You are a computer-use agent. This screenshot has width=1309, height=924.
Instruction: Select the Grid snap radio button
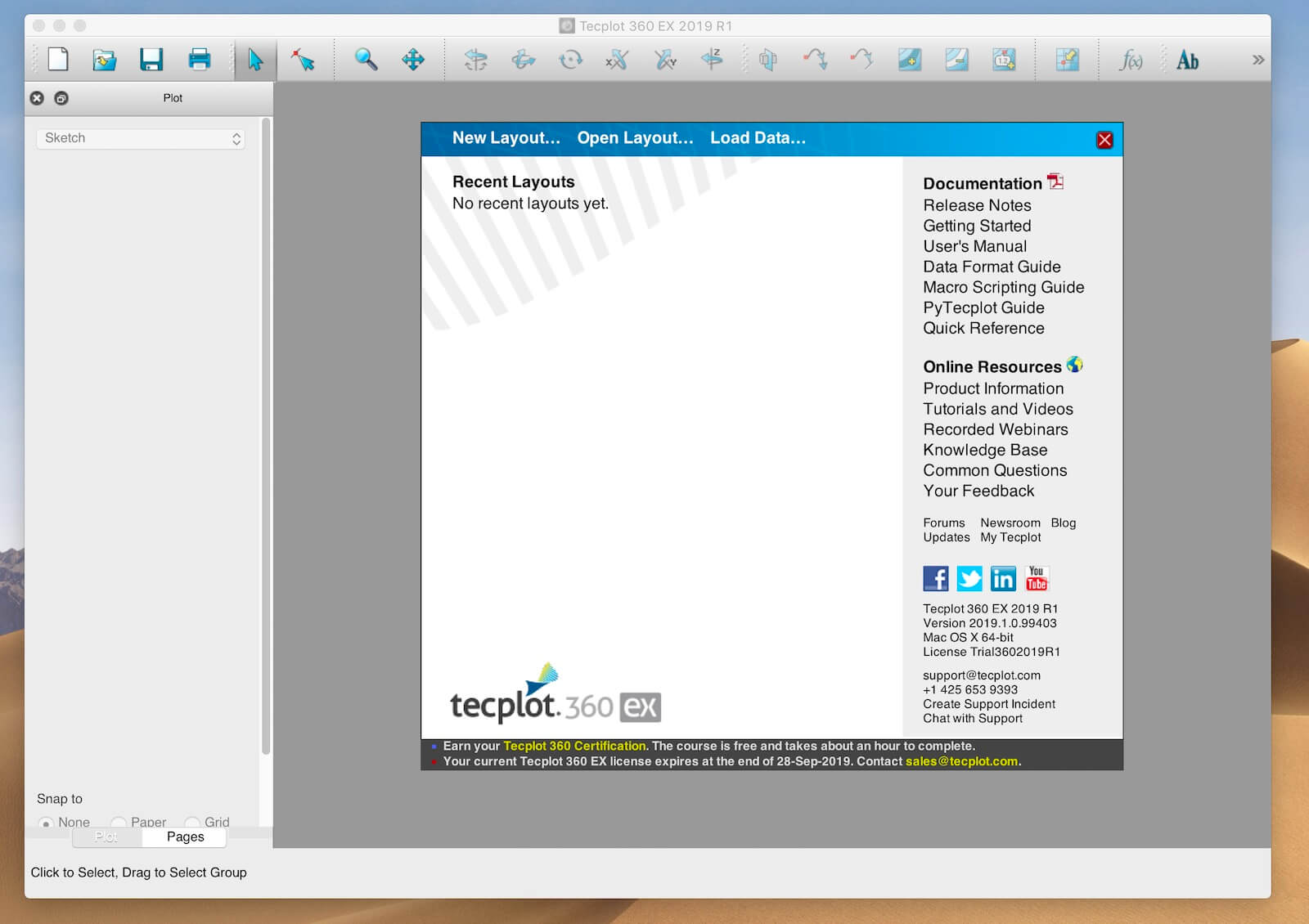pos(192,823)
